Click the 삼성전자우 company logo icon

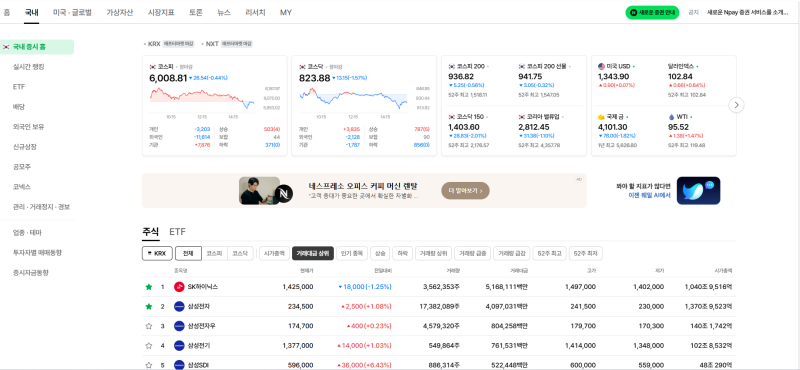click(179, 326)
